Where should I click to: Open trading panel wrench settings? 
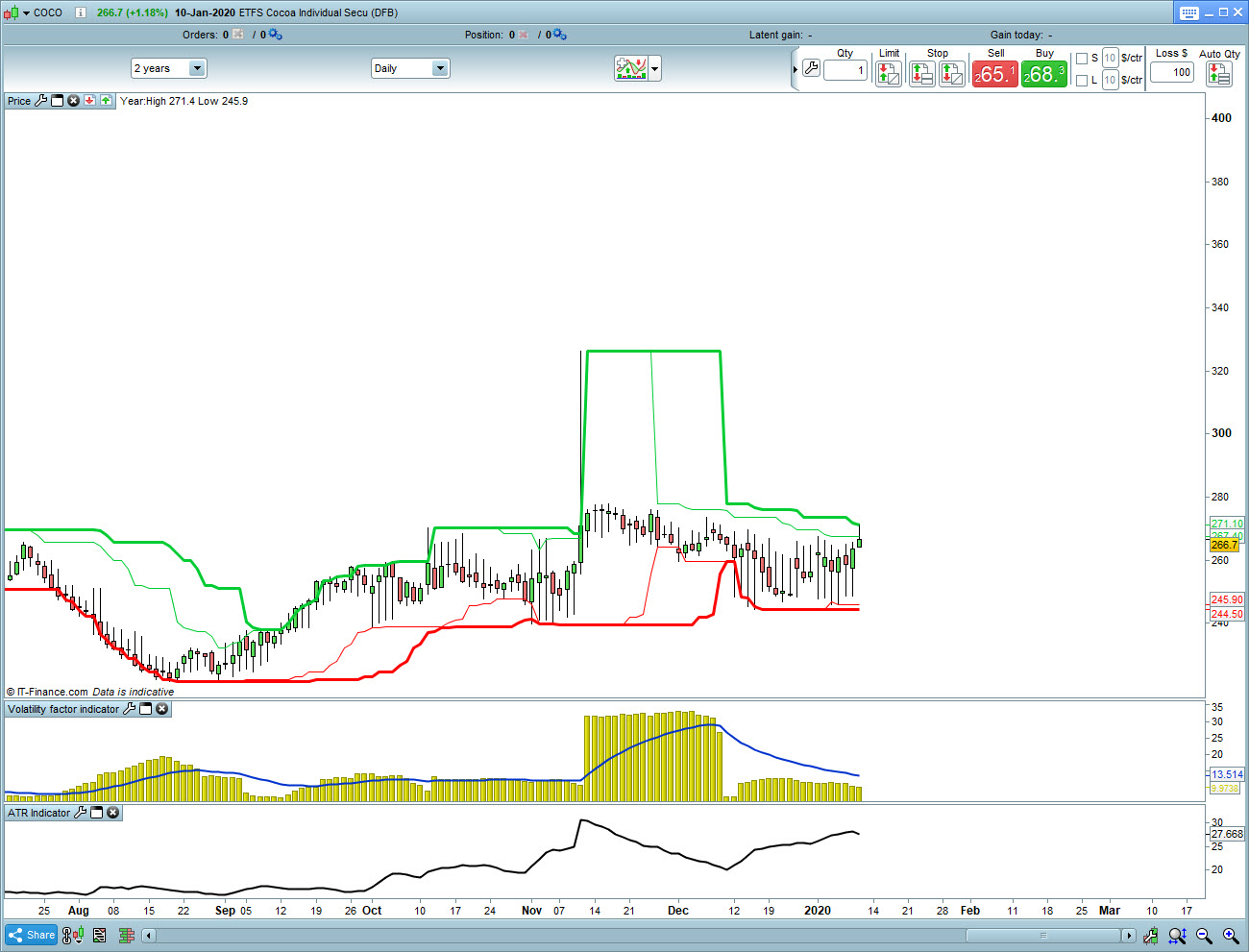pyautogui.click(x=811, y=68)
